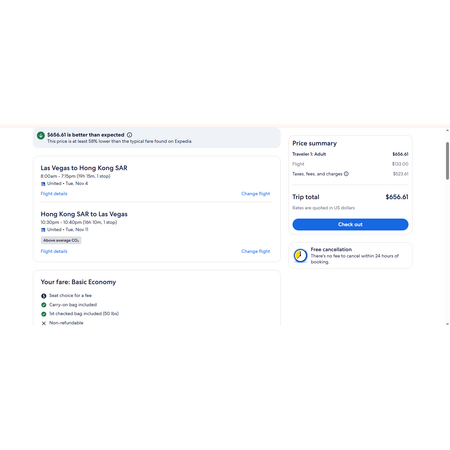Click the Trip total amount $656.61
The image size is (450, 450).
(x=397, y=197)
